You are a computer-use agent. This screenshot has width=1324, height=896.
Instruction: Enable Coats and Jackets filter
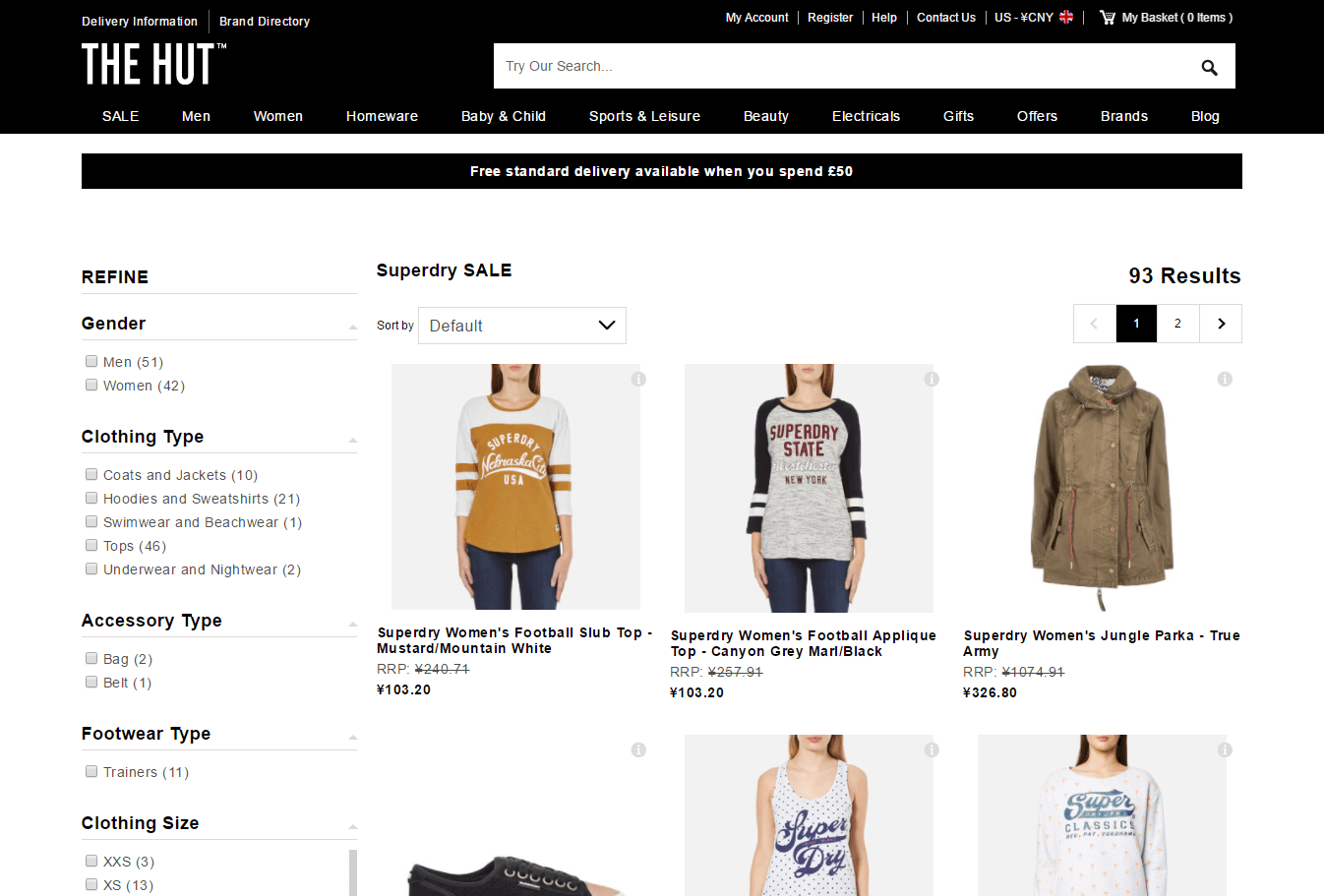pyautogui.click(x=91, y=474)
